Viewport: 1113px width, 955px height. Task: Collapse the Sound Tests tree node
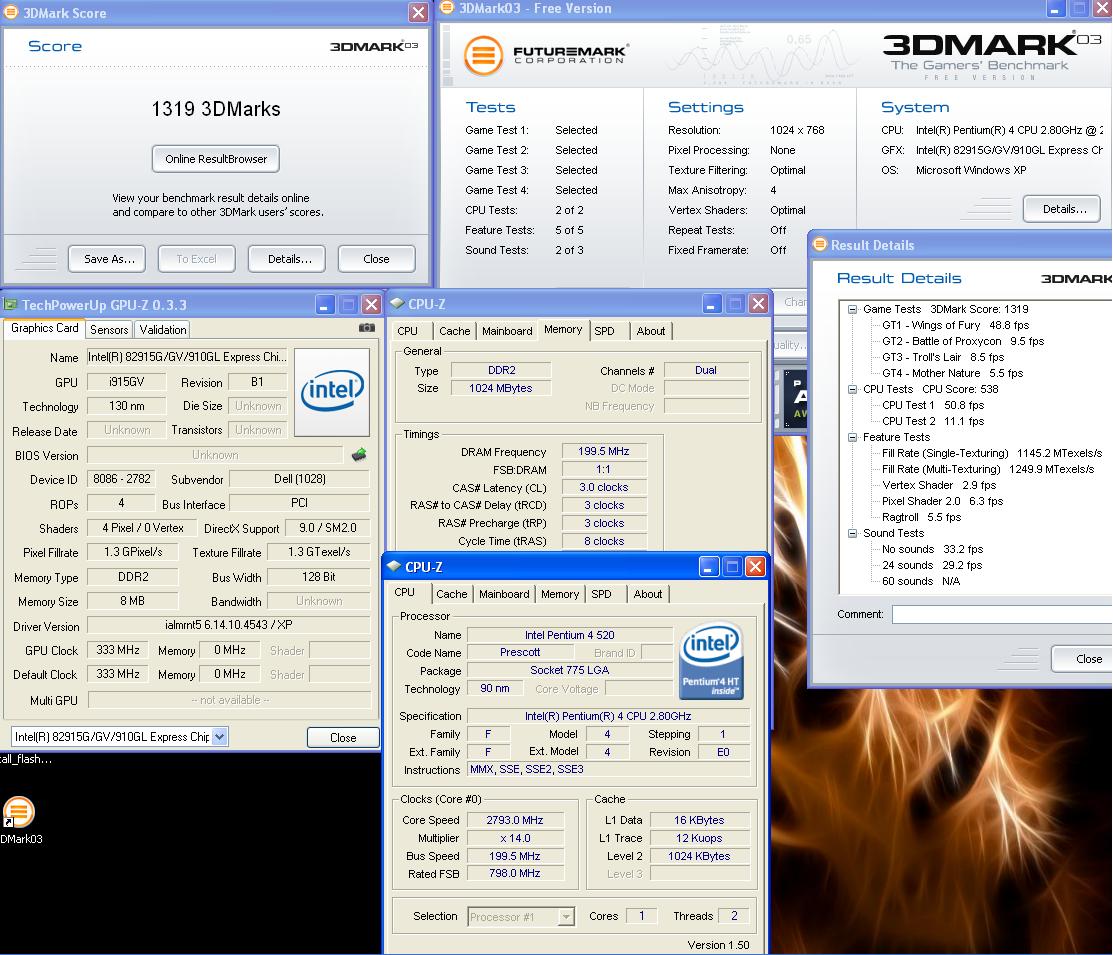852,533
